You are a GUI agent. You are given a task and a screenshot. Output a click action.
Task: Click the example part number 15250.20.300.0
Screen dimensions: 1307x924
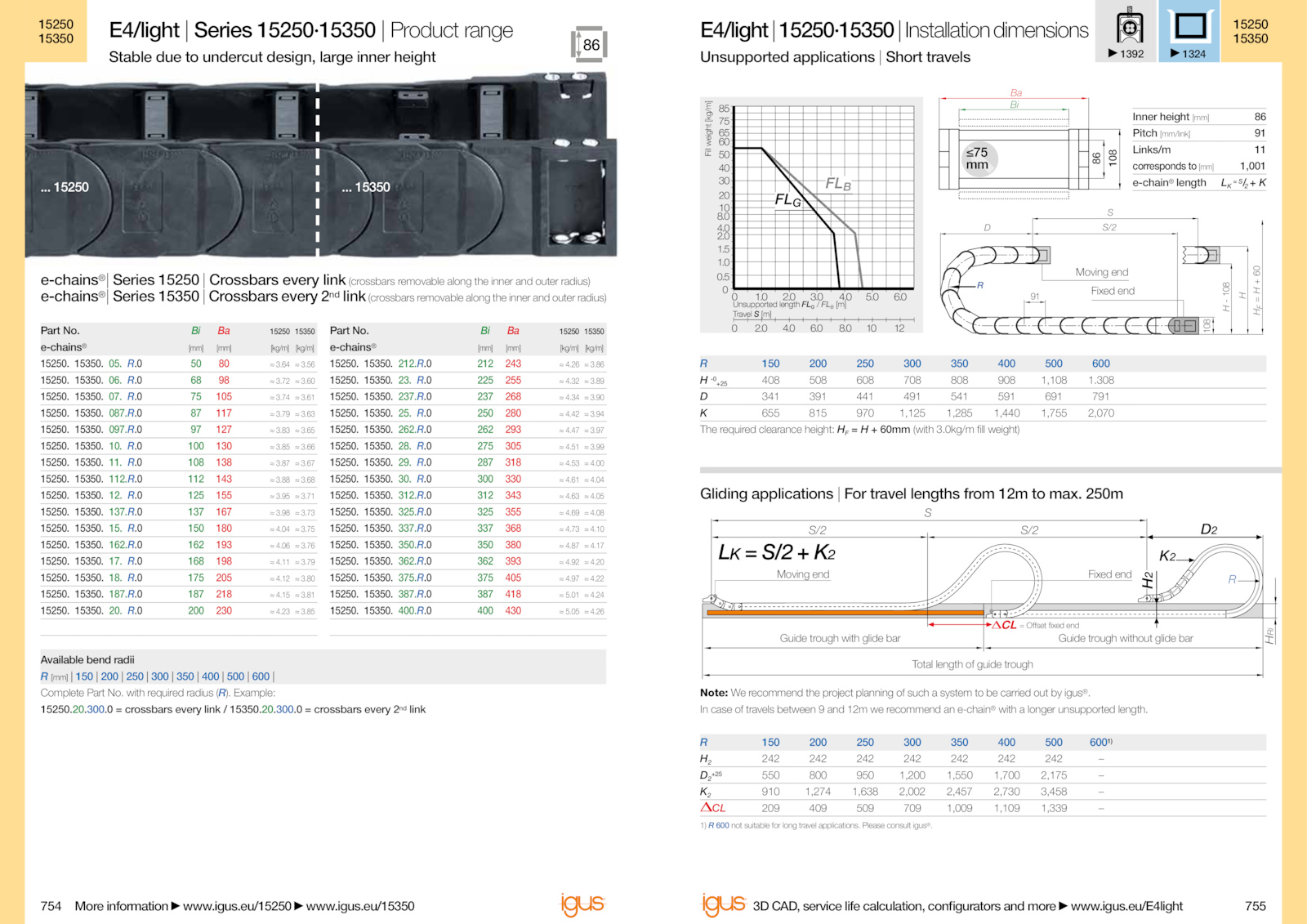pos(77,710)
